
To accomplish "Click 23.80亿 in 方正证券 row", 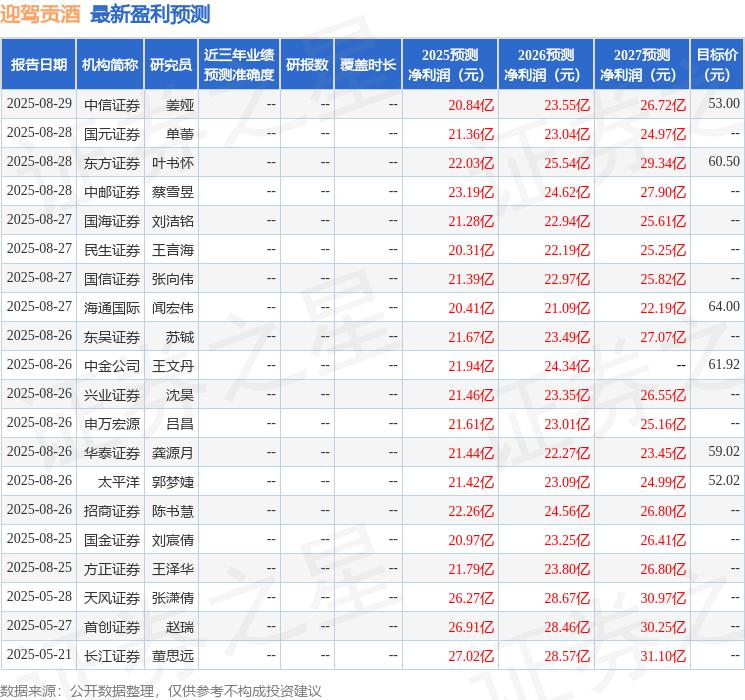I will [567, 569].
